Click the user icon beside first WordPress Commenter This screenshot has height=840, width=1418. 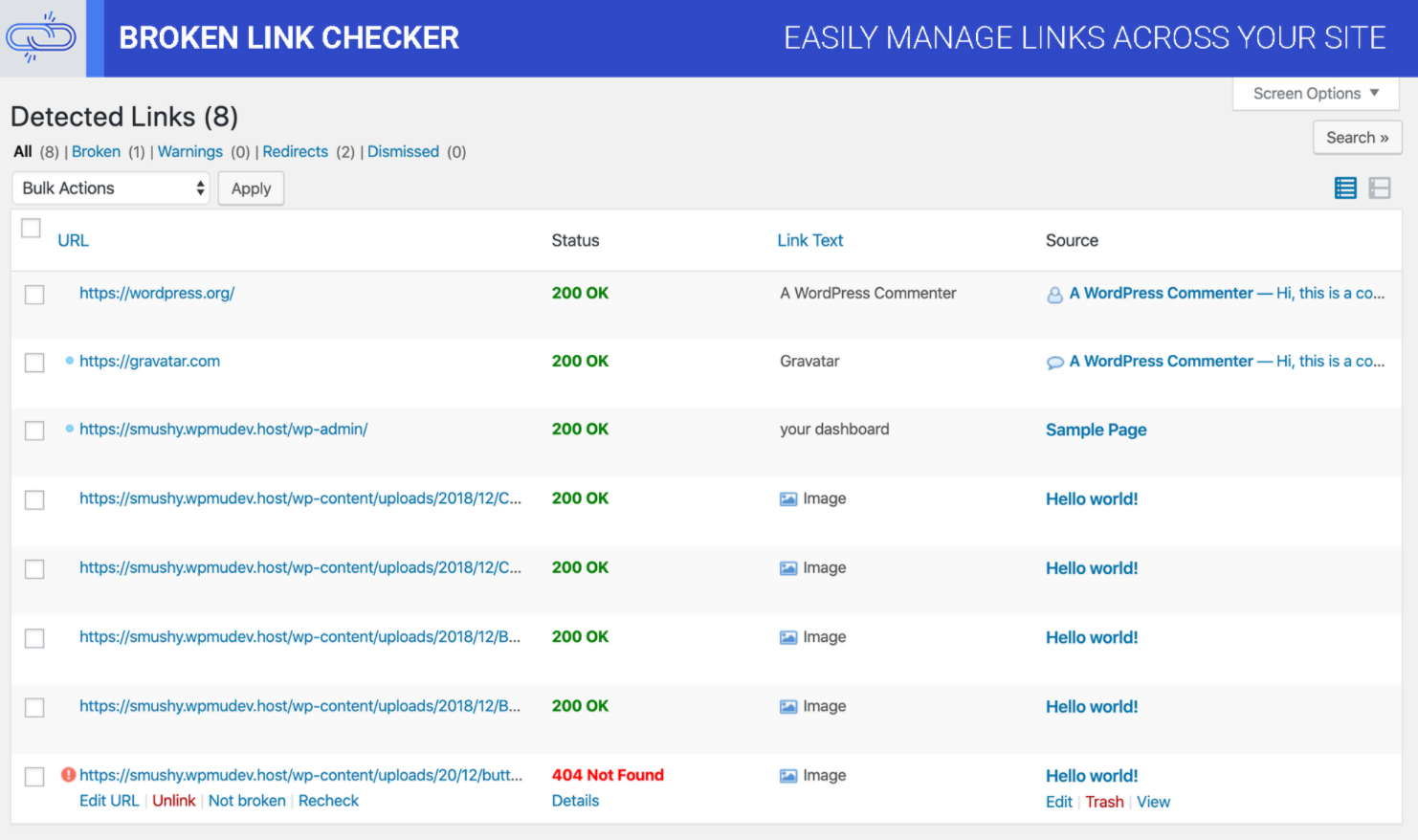click(1054, 295)
